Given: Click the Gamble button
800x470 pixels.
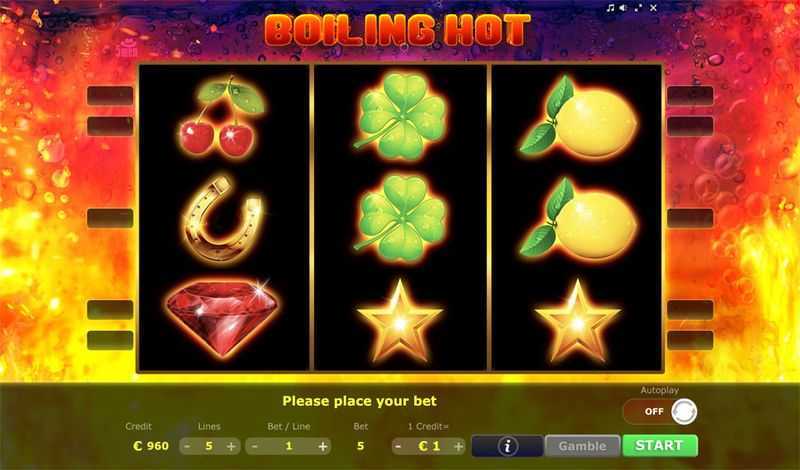Looking at the screenshot, I should click(582, 446).
